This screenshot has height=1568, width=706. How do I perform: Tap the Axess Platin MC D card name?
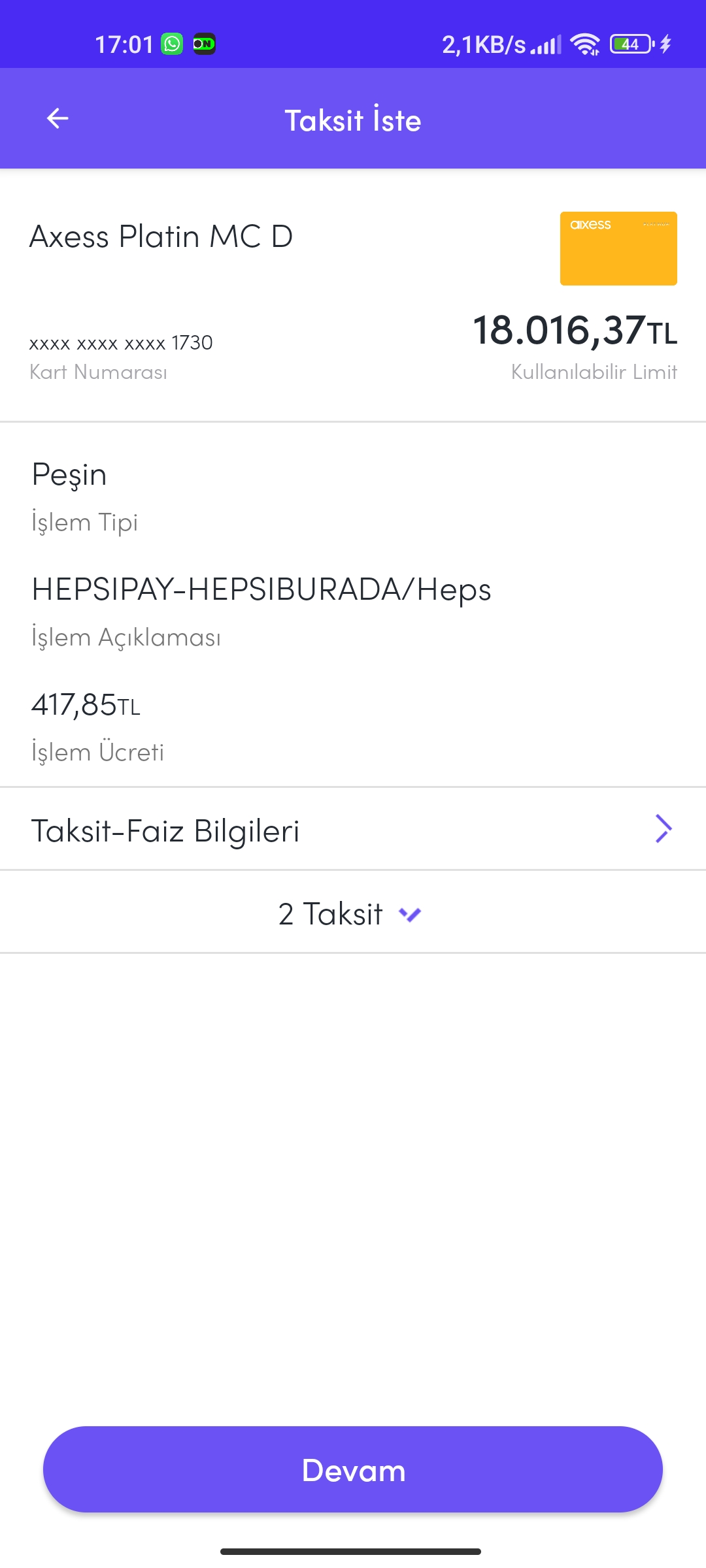coord(161,237)
